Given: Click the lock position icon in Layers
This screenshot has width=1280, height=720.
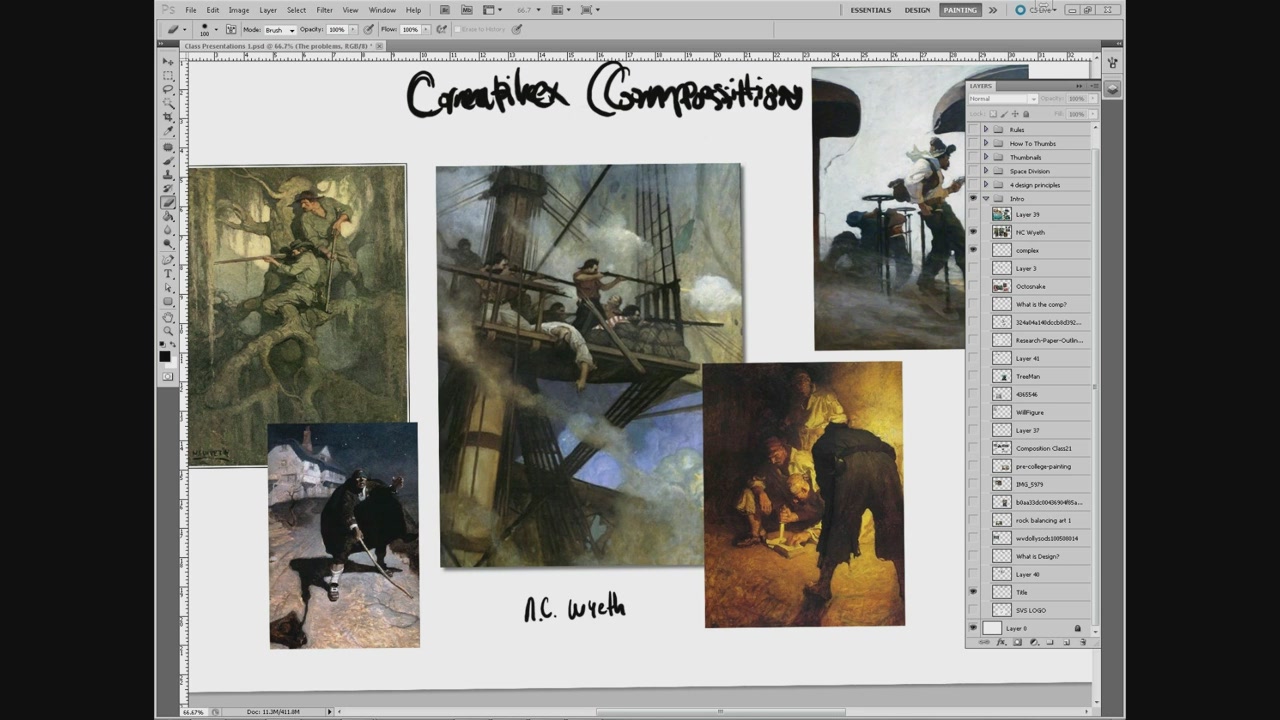Looking at the screenshot, I should [1015, 114].
